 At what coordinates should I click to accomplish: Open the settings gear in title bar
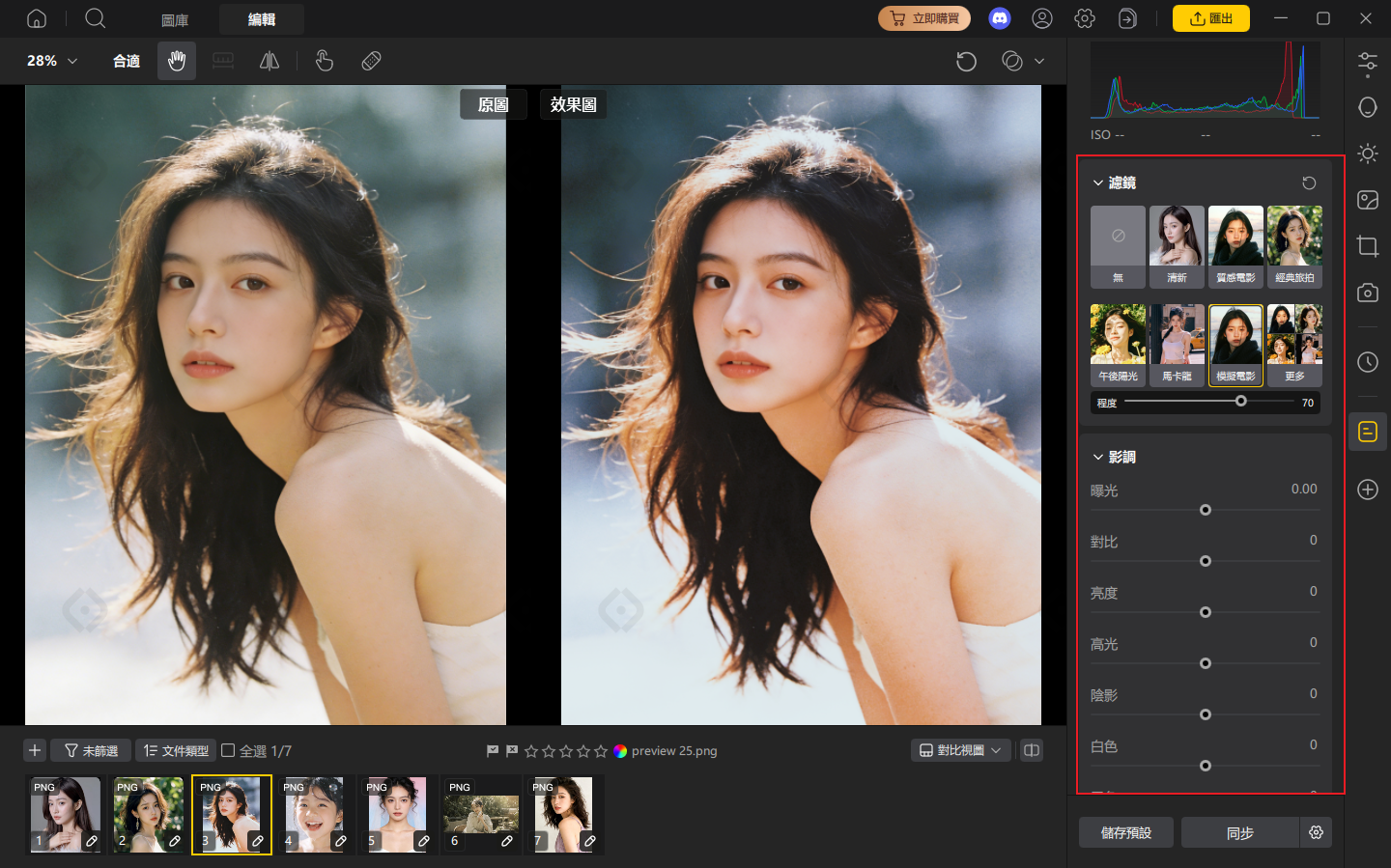point(1085,18)
